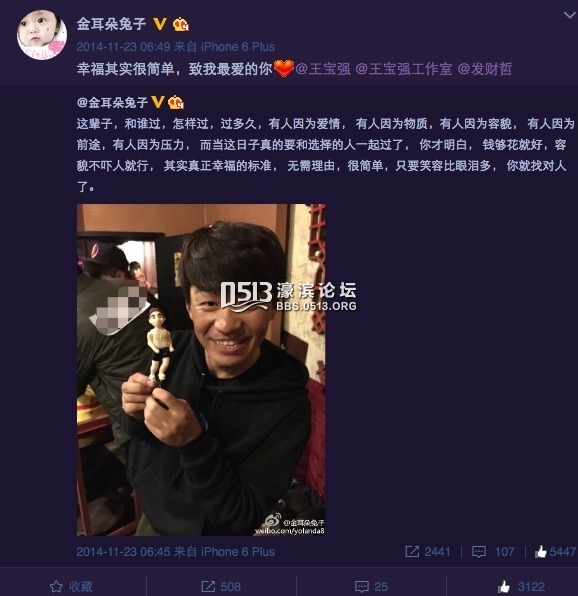Open the @王宝强 mention link
The image size is (578, 596).
(323, 69)
